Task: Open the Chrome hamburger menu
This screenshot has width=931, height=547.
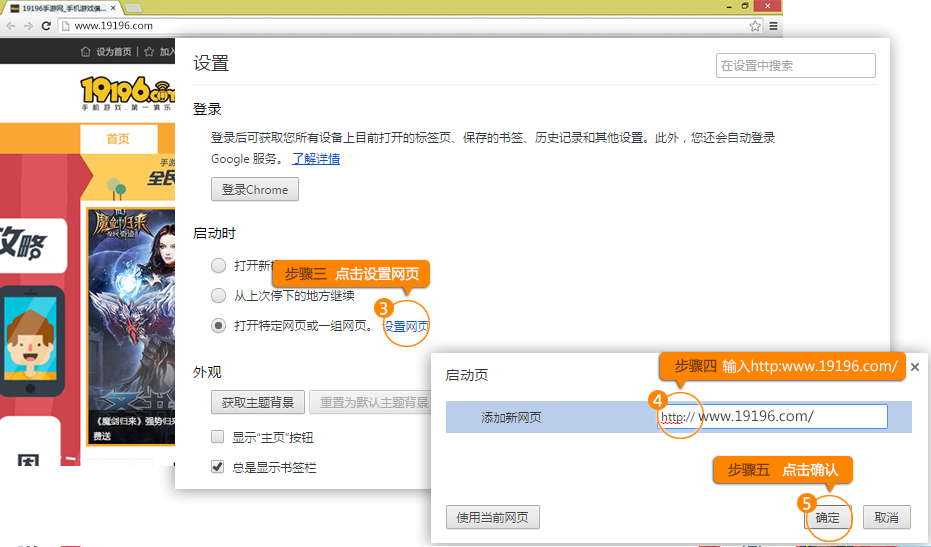Action: [x=773, y=25]
